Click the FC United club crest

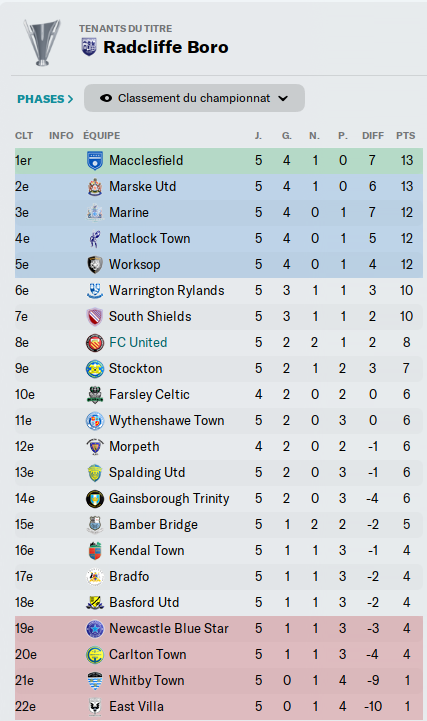tap(95, 343)
